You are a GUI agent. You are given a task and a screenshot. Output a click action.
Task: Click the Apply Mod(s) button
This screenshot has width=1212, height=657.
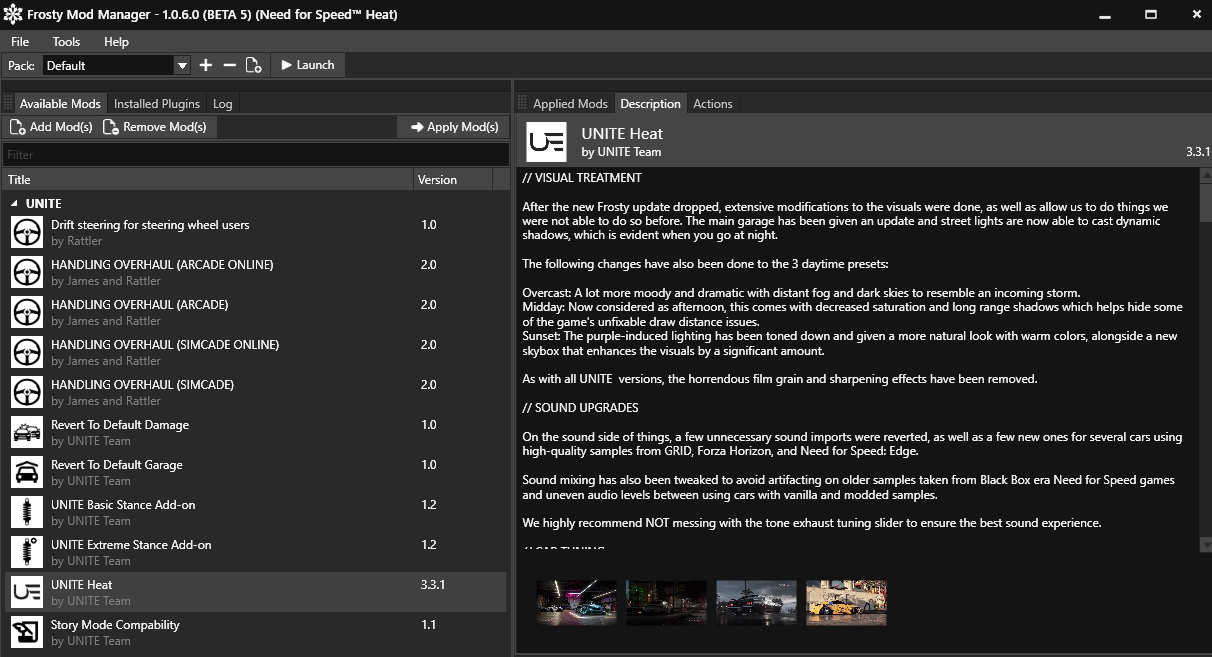tap(454, 127)
